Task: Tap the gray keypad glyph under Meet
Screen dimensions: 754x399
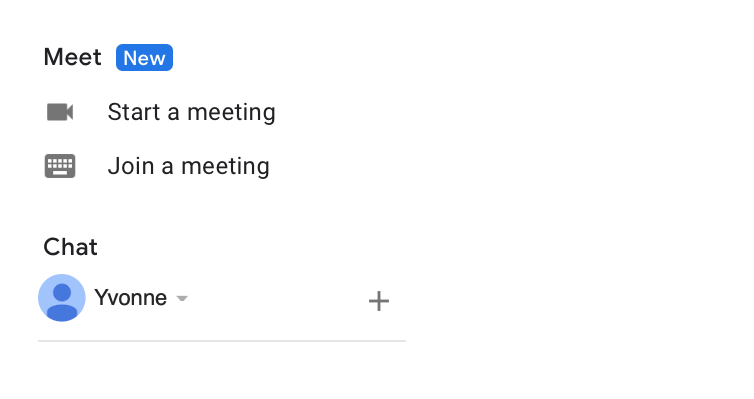Action: [60, 166]
